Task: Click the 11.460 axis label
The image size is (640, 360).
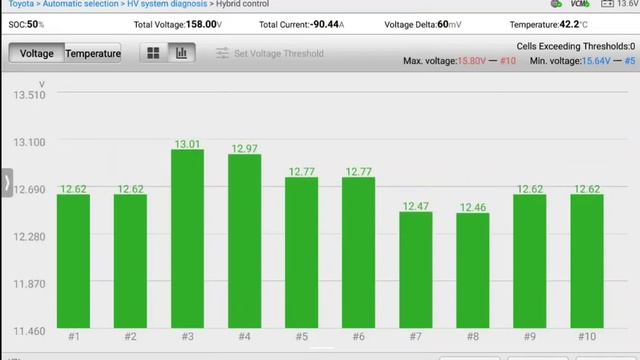Action: [29, 331]
